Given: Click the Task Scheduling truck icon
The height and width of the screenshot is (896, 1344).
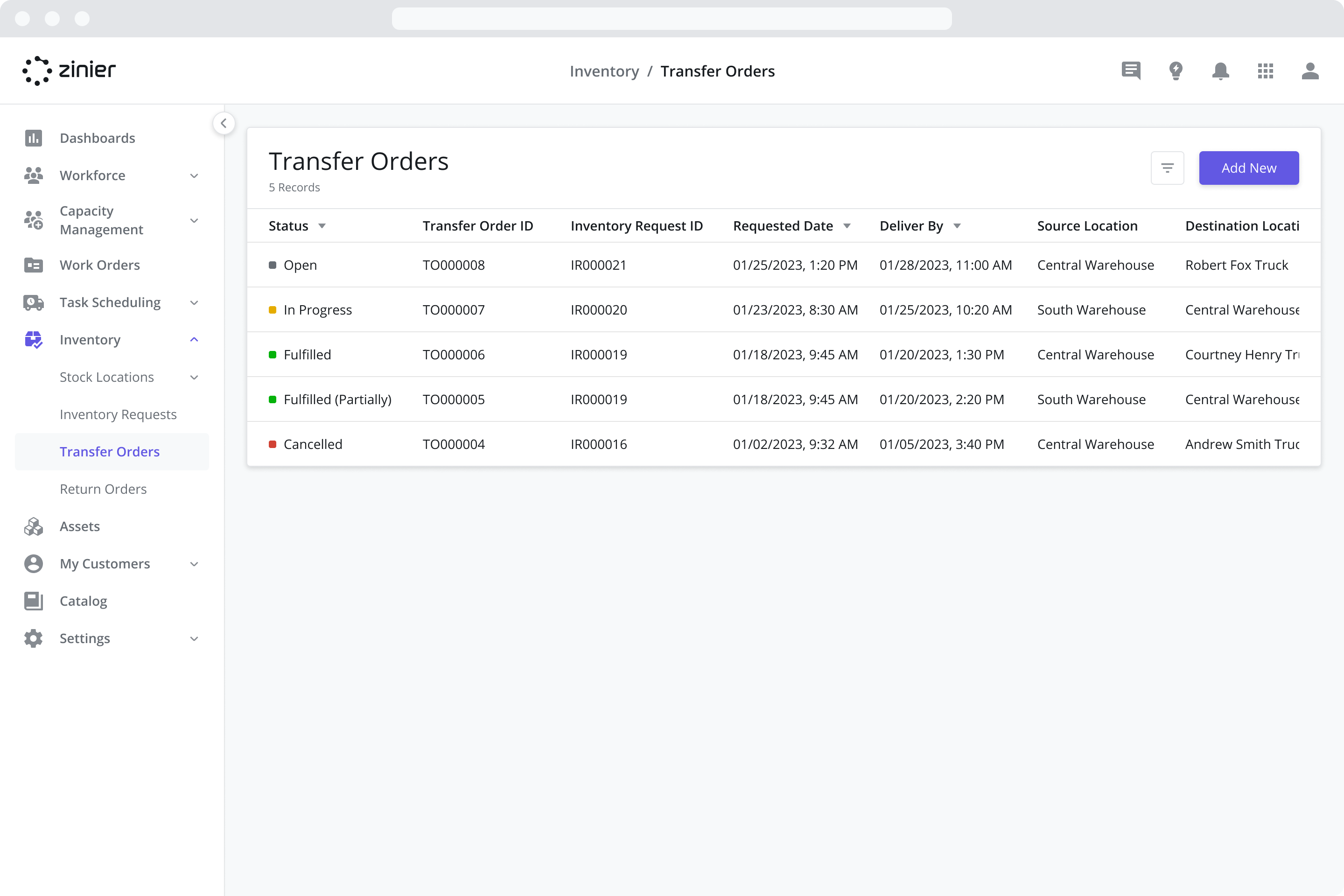Looking at the screenshot, I should (33, 302).
